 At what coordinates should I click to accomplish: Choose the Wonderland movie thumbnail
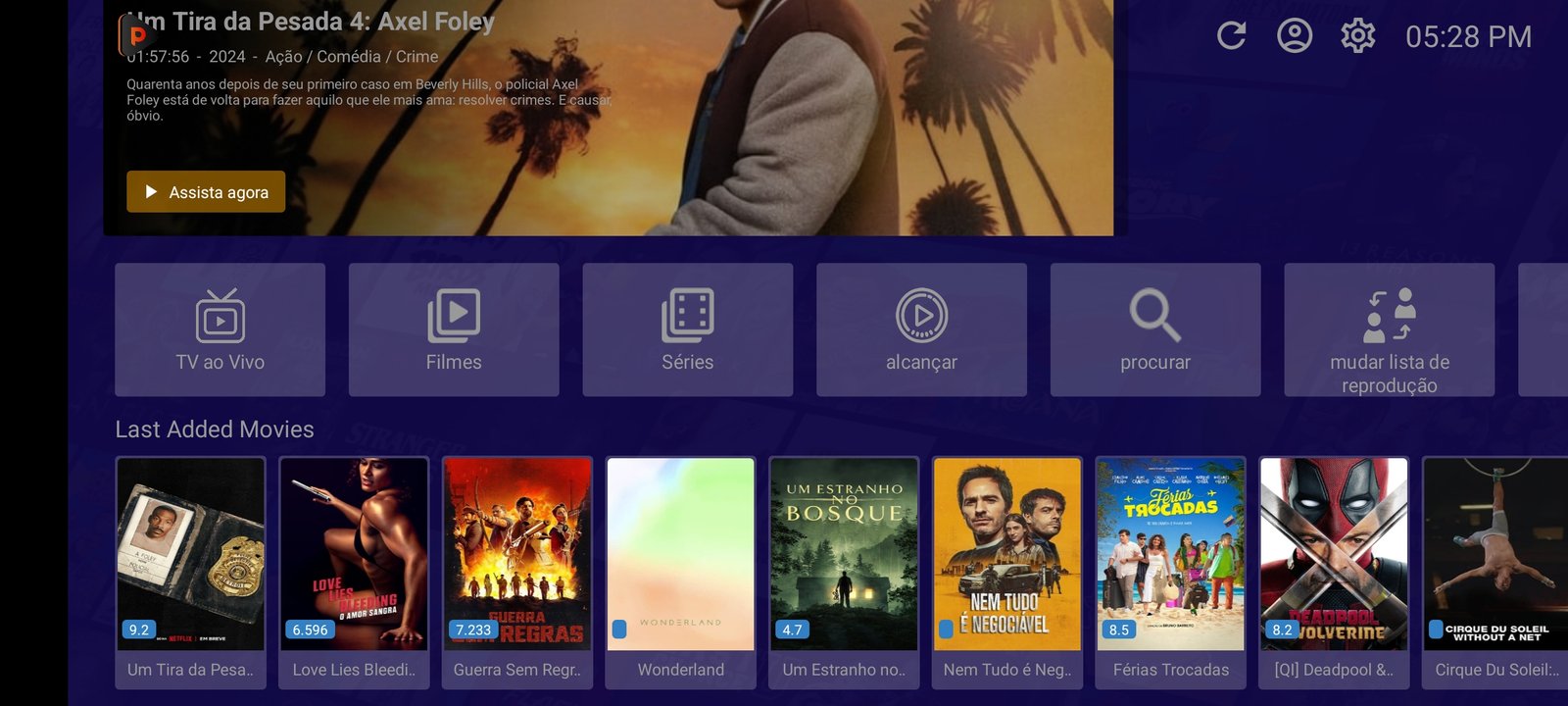point(681,554)
